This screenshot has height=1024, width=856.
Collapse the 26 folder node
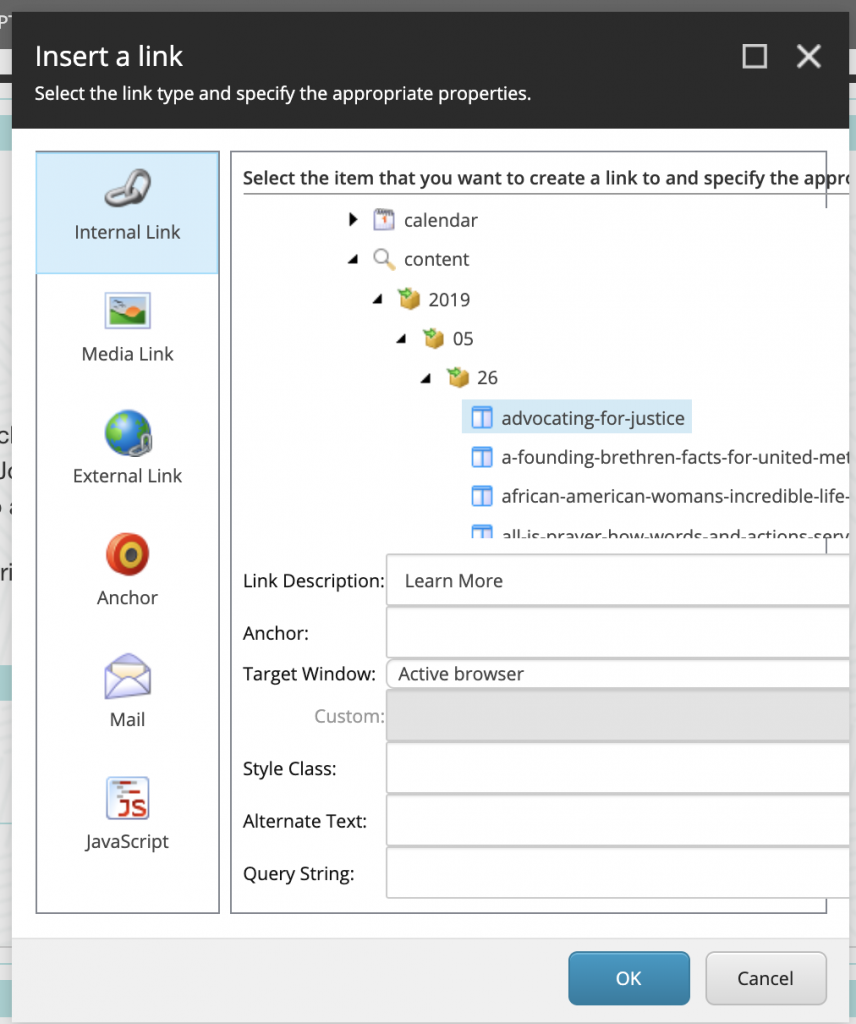tap(426, 377)
